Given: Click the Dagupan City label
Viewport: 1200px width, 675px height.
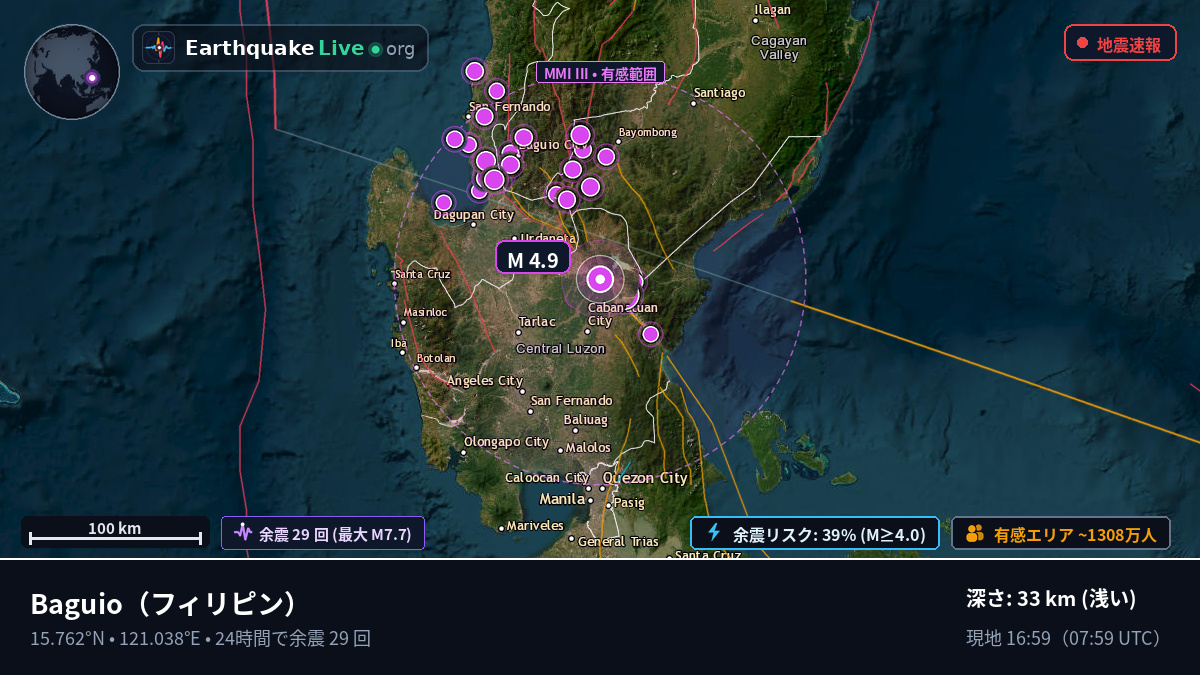Looking at the screenshot, I should point(474,215).
